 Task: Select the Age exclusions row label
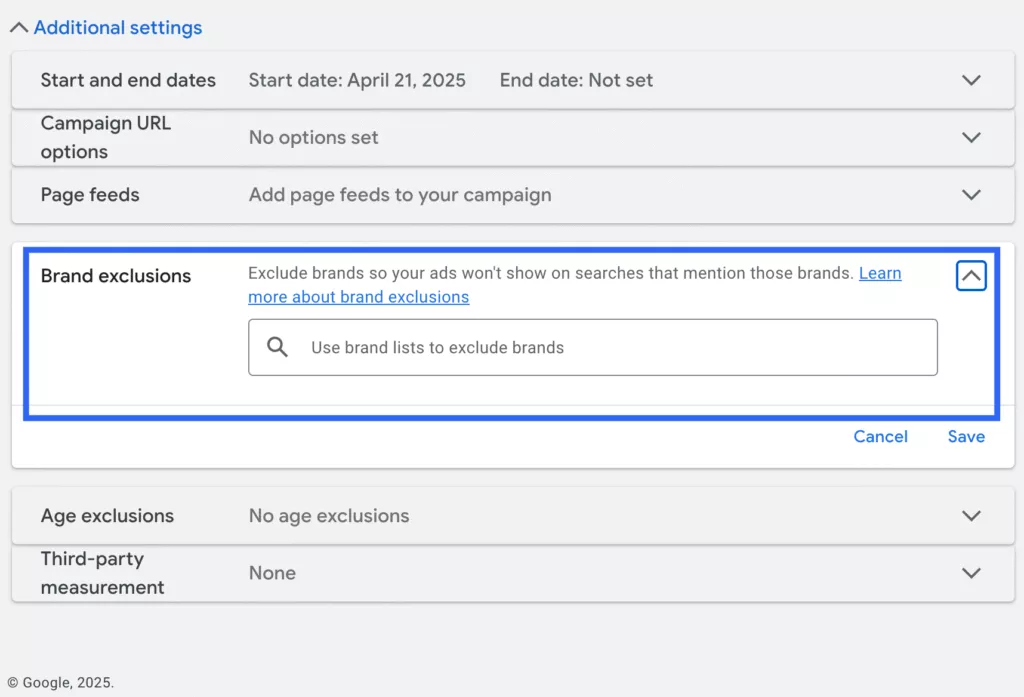(x=107, y=515)
